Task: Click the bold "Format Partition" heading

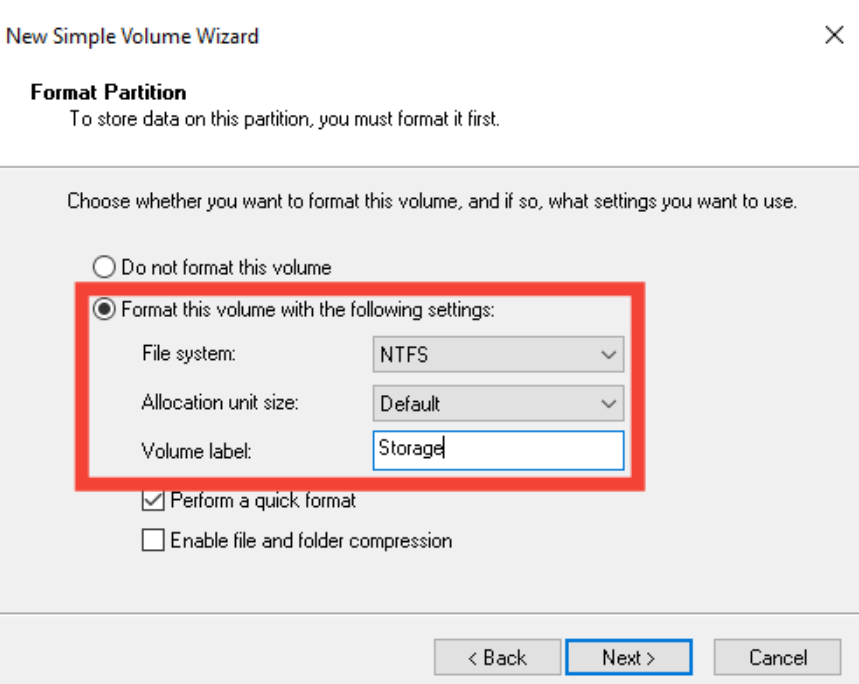Action: coord(108,93)
